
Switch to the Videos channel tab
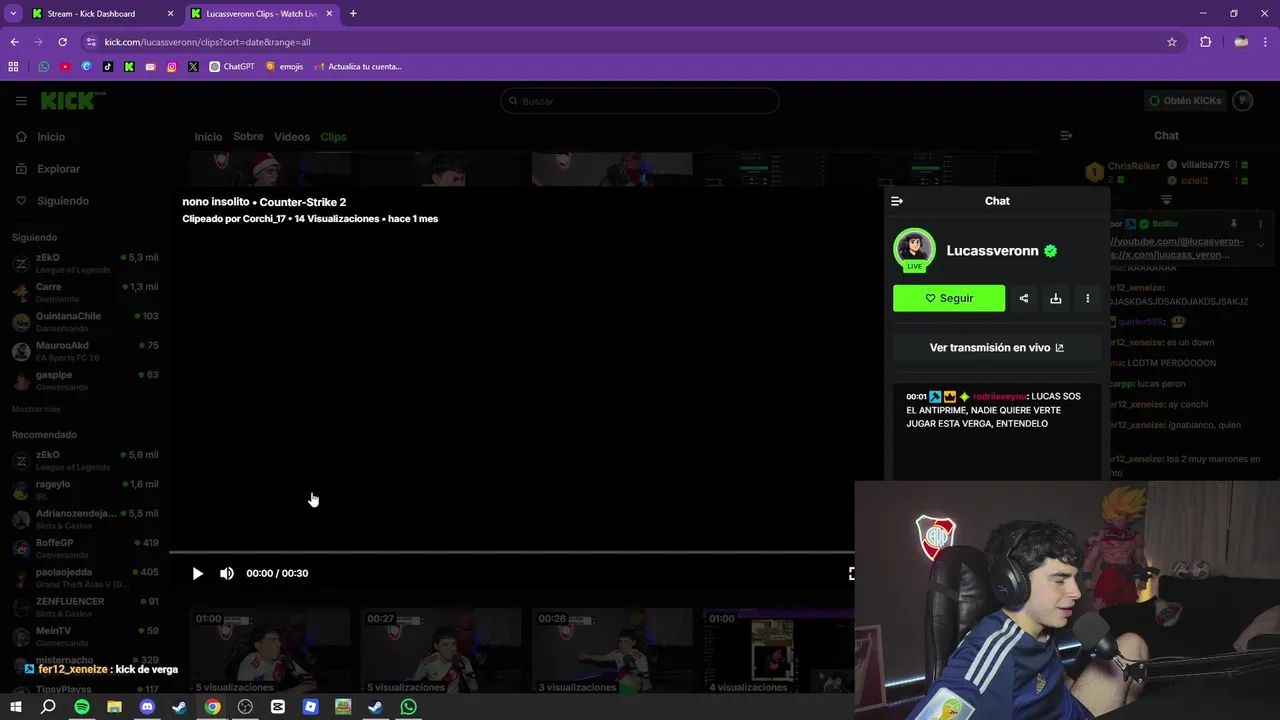click(x=292, y=137)
